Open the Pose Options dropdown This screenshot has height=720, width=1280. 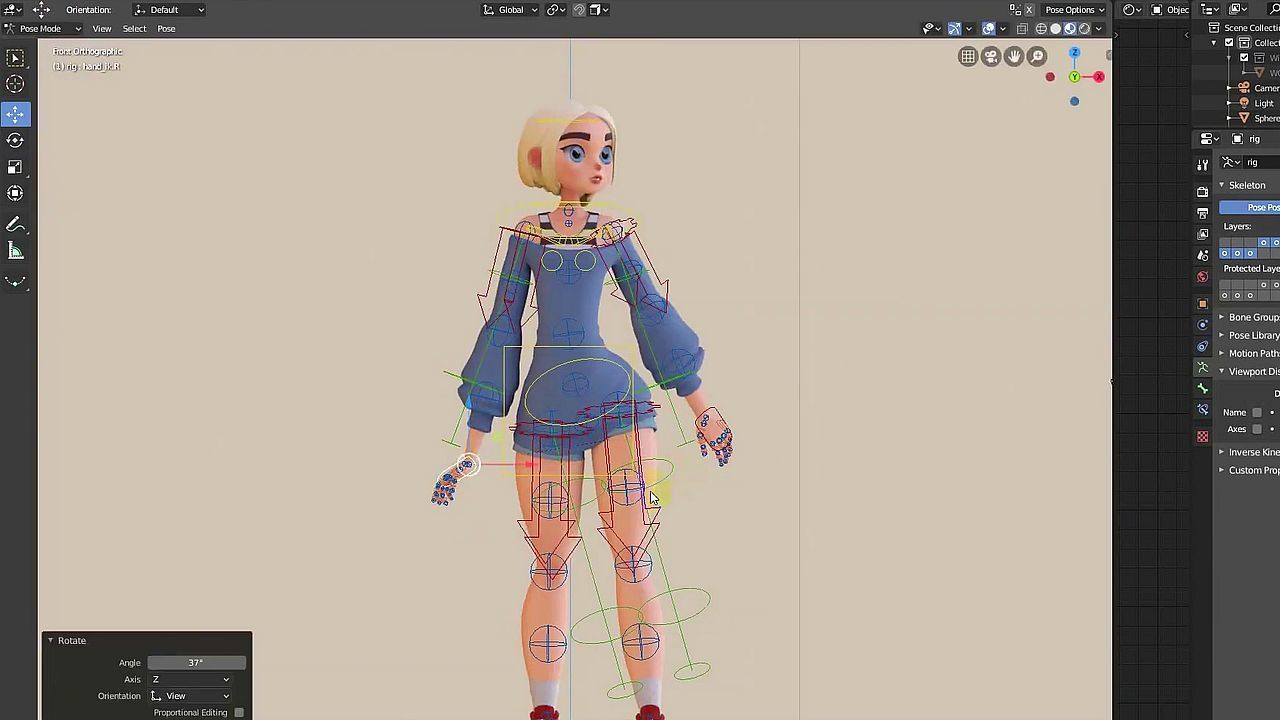1075,10
